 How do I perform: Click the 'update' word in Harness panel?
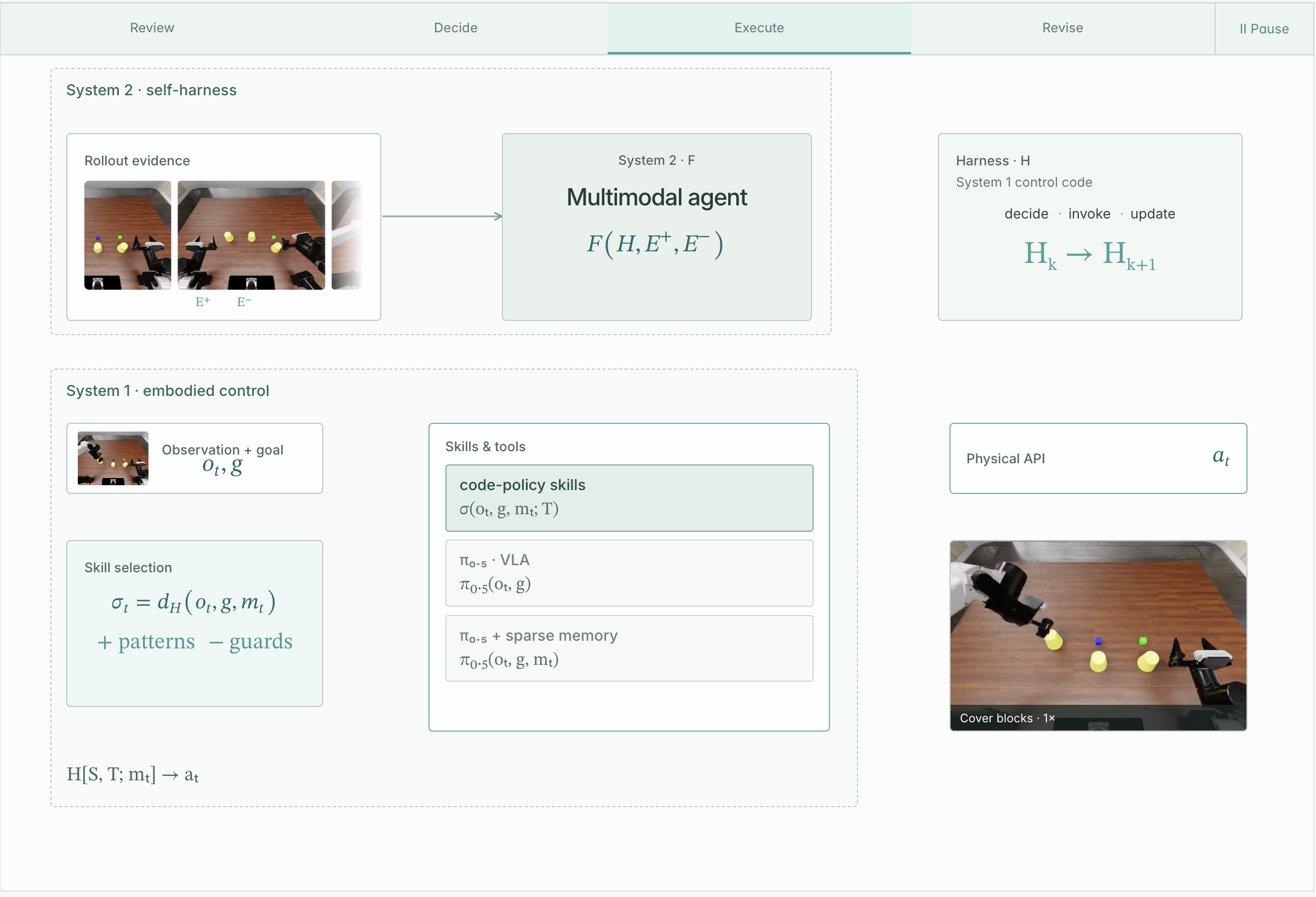[1152, 214]
